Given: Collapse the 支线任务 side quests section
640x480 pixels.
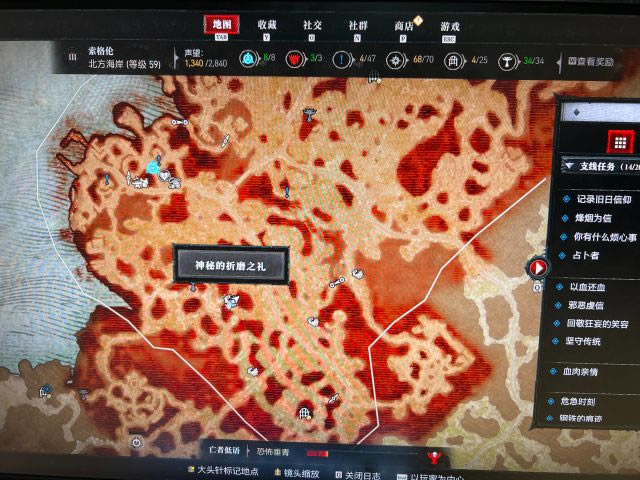Looking at the screenshot, I should click(568, 166).
